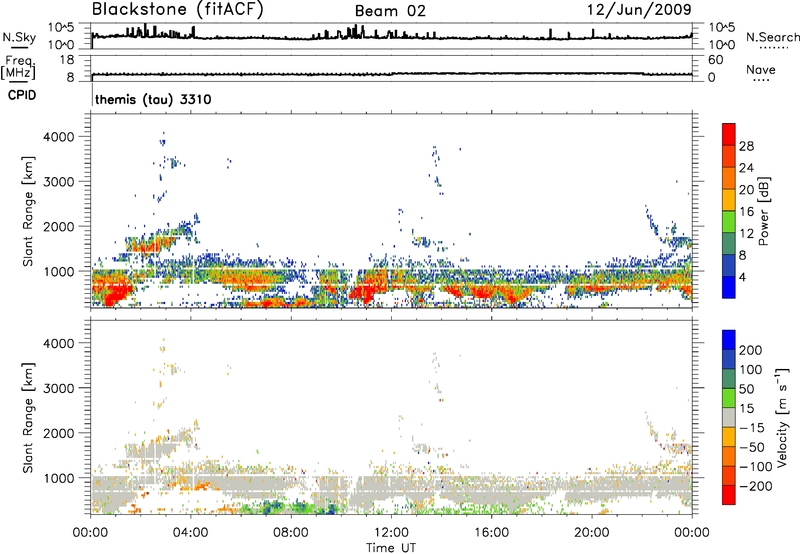Screen dimensions: 800x554
Task: Click the 18 tick on the frequency axis
Action: coord(67,60)
